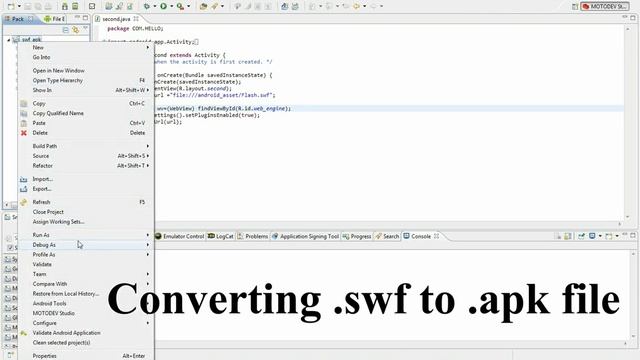Click the Display Selected Console icon
640x360 pixels.
pos(592,236)
